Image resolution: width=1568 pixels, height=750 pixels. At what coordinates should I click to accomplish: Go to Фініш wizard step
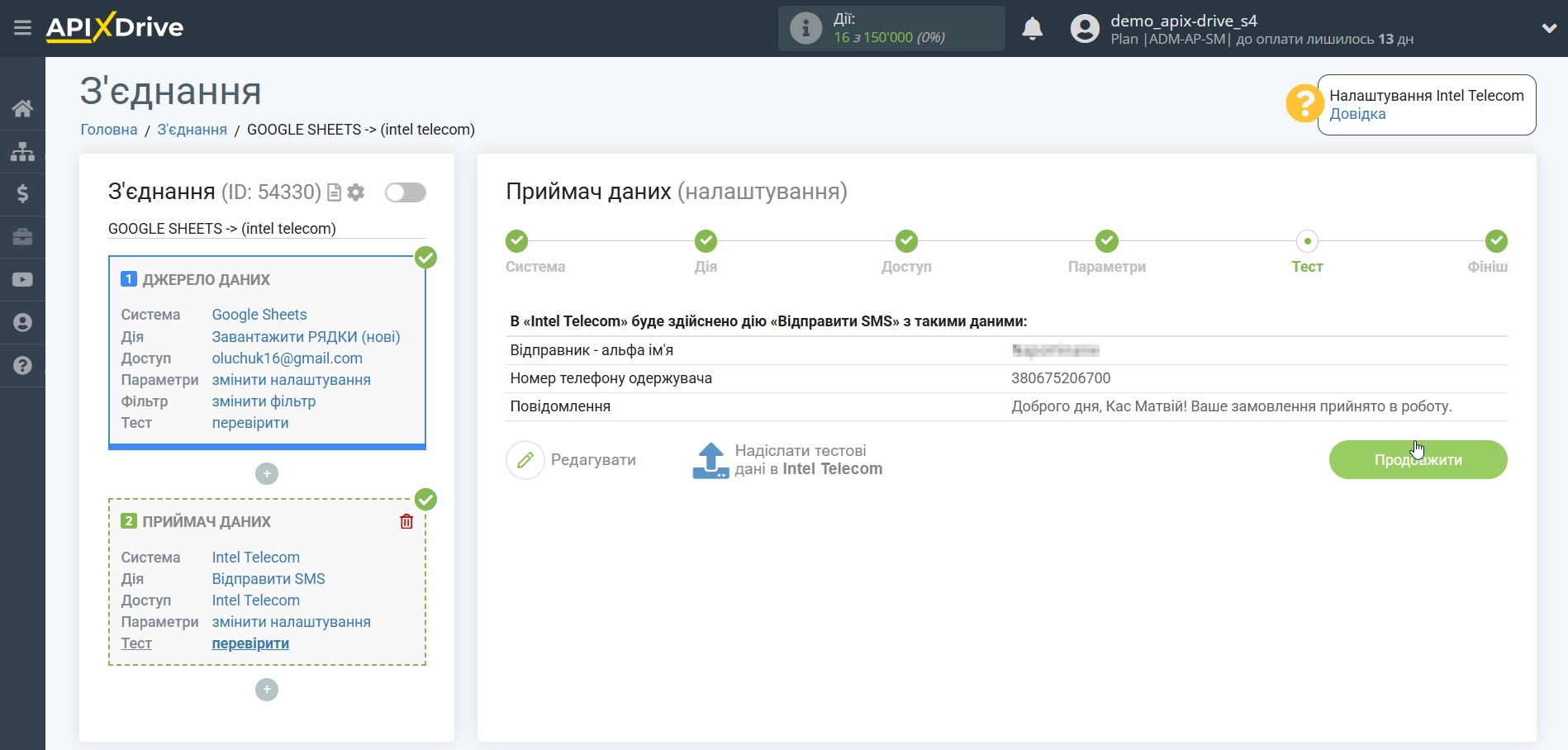[1496, 241]
